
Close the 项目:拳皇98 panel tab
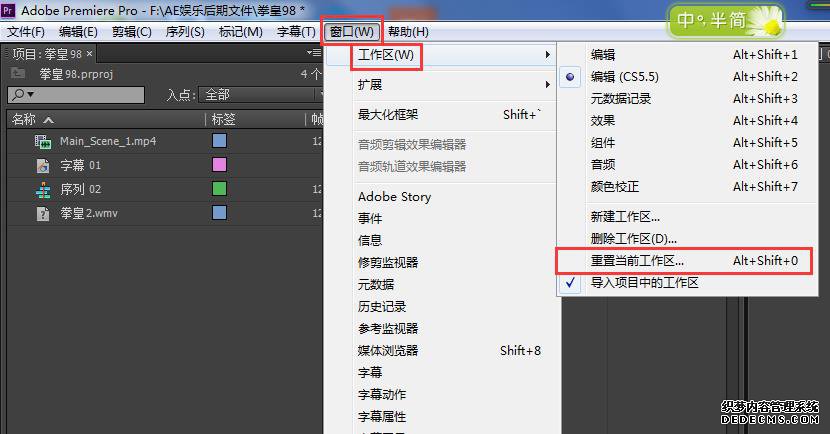89,54
